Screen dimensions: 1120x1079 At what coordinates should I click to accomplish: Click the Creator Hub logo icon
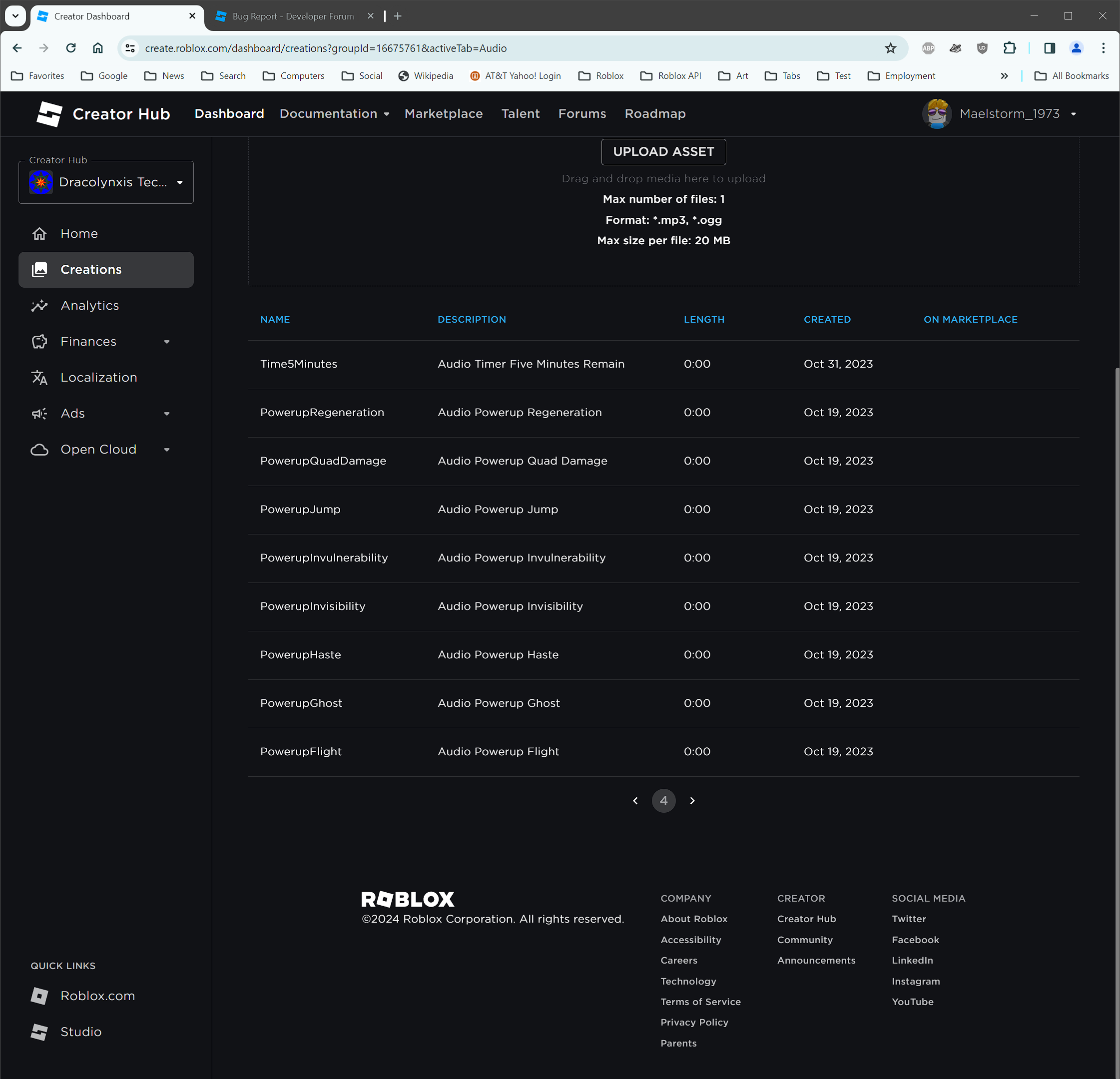(x=49, y=114)
